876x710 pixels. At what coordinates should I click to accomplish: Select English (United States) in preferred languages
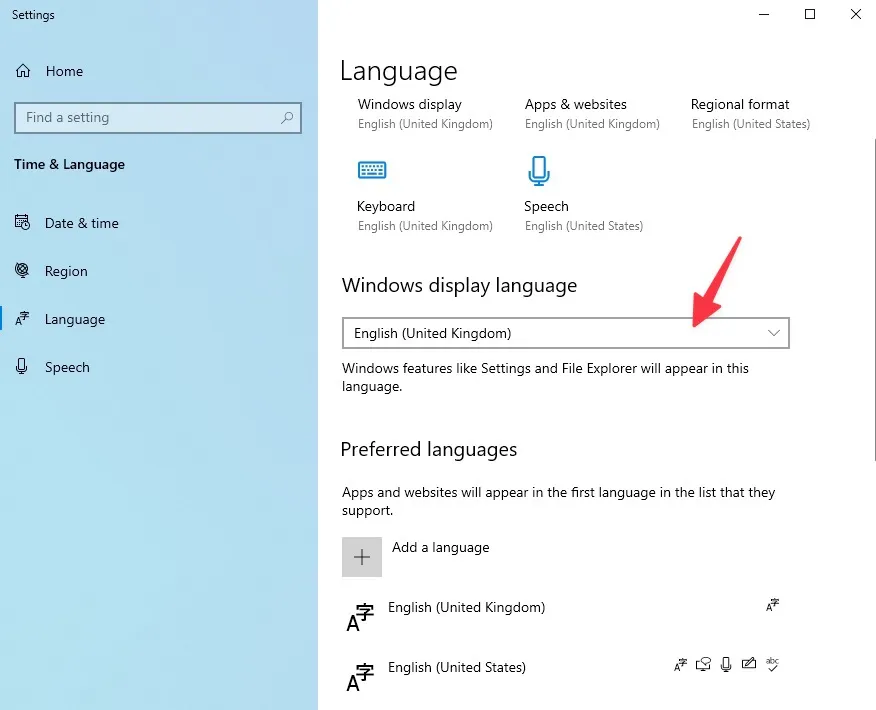click(457, 667)
